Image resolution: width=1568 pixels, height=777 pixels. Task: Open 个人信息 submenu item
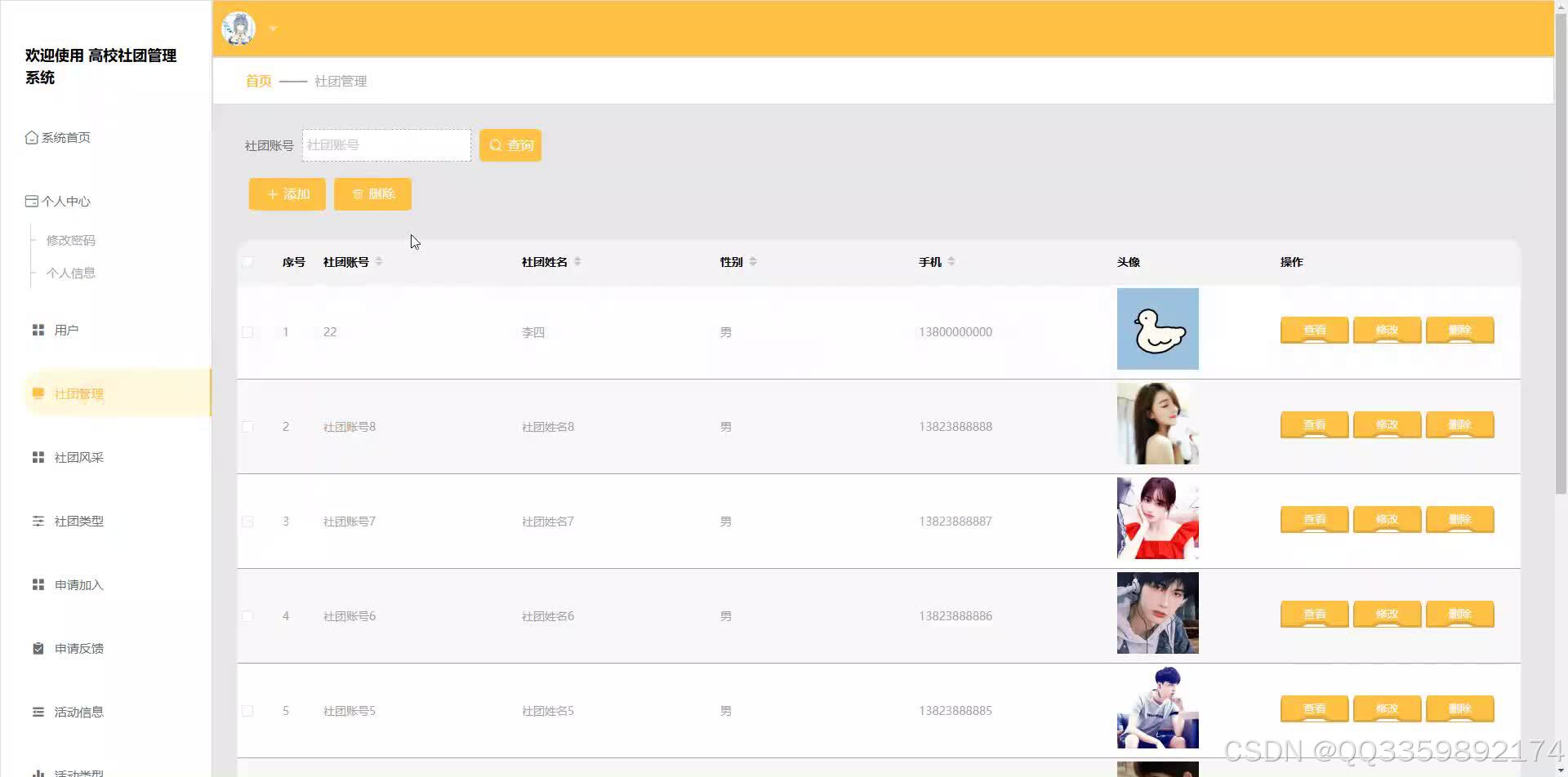point(71,273)
